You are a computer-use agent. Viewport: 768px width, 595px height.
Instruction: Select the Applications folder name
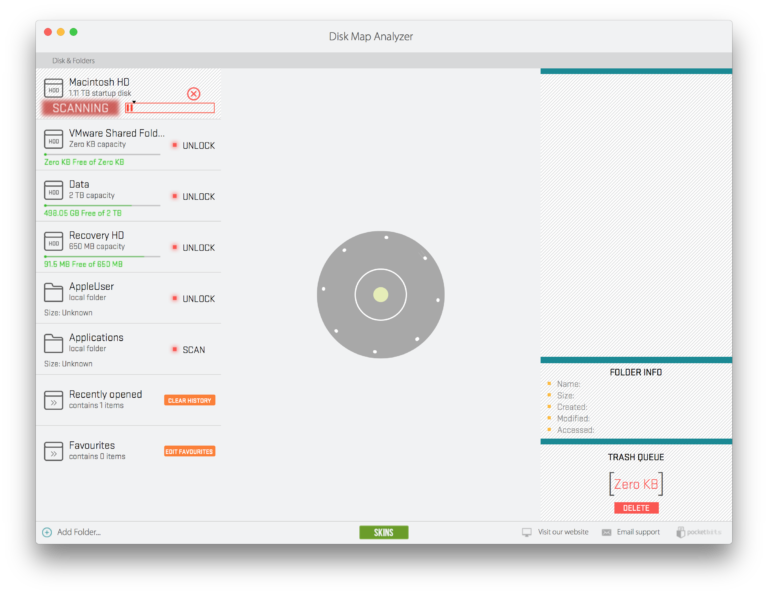pyautogui.click(x=96, y=337)
